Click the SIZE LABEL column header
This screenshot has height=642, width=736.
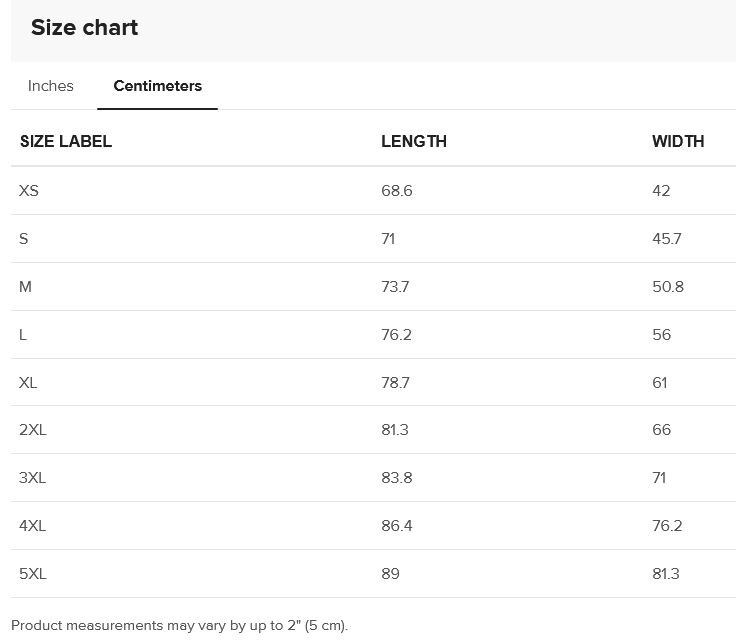click(x=66, y=141)
